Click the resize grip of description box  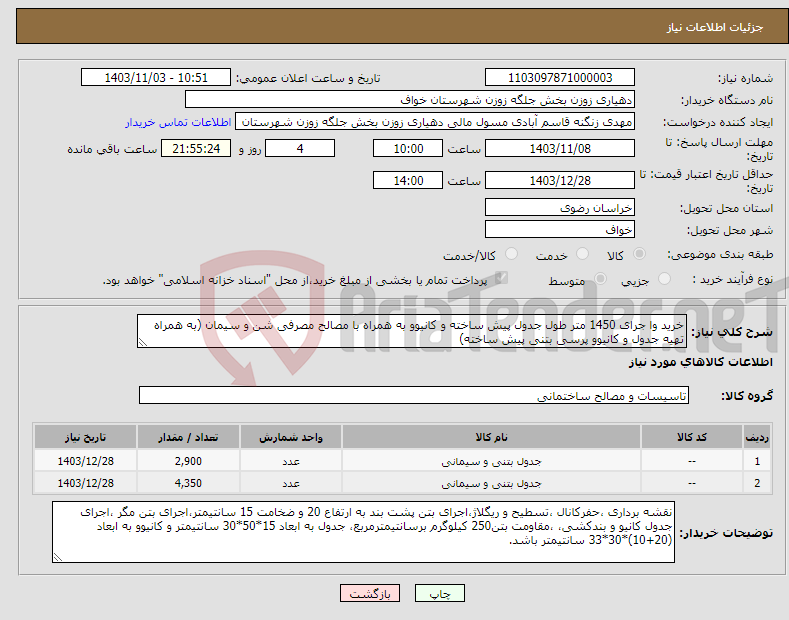pyautogui.click(x=143, y=342)
